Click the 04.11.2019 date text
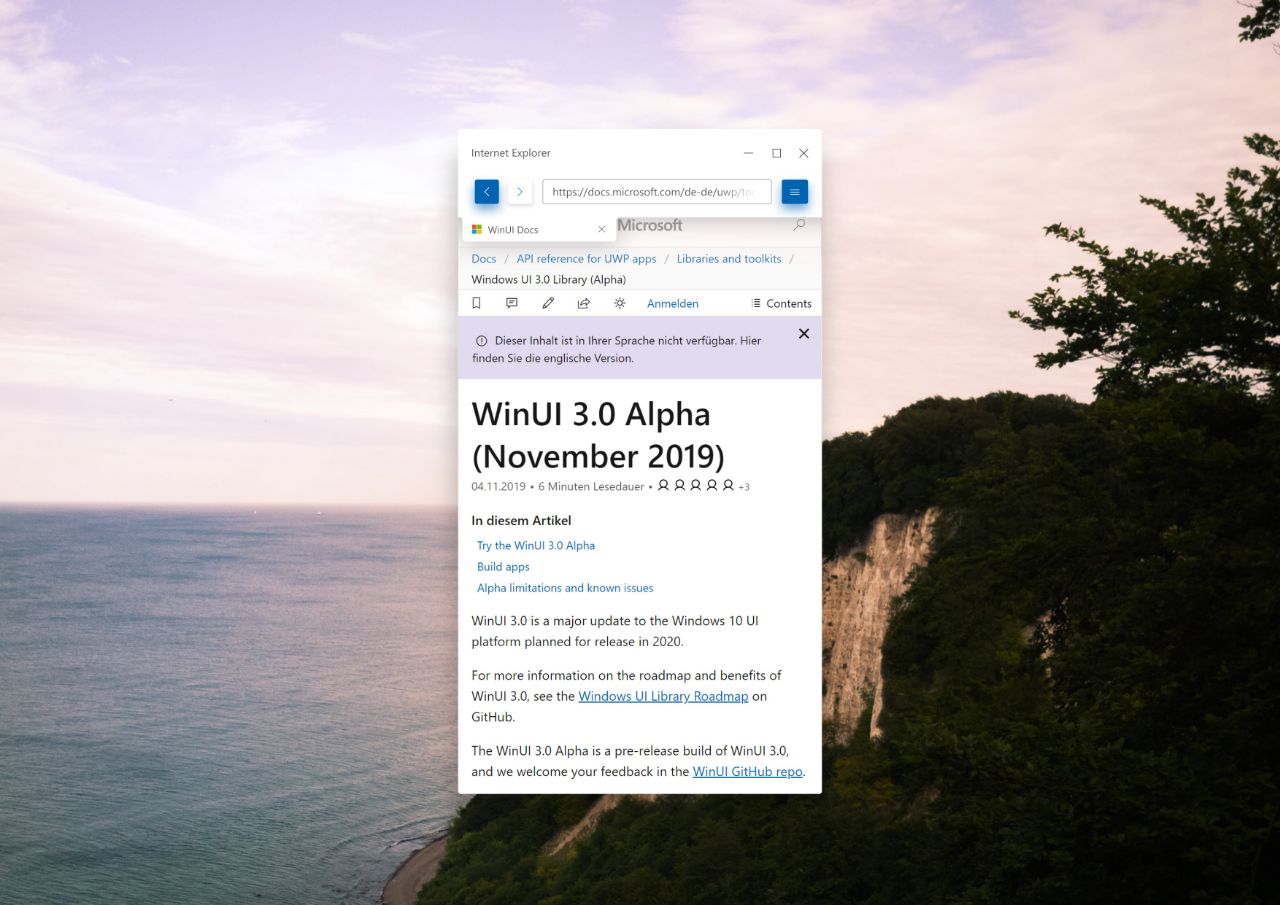Screen dimensions: 1280x905 (498, 487)
